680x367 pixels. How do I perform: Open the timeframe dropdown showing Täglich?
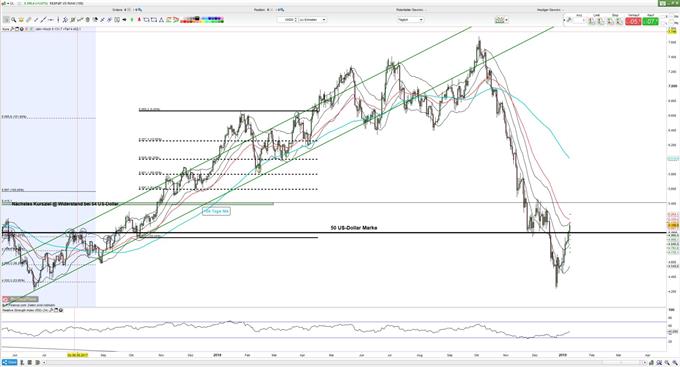point(410,20)
